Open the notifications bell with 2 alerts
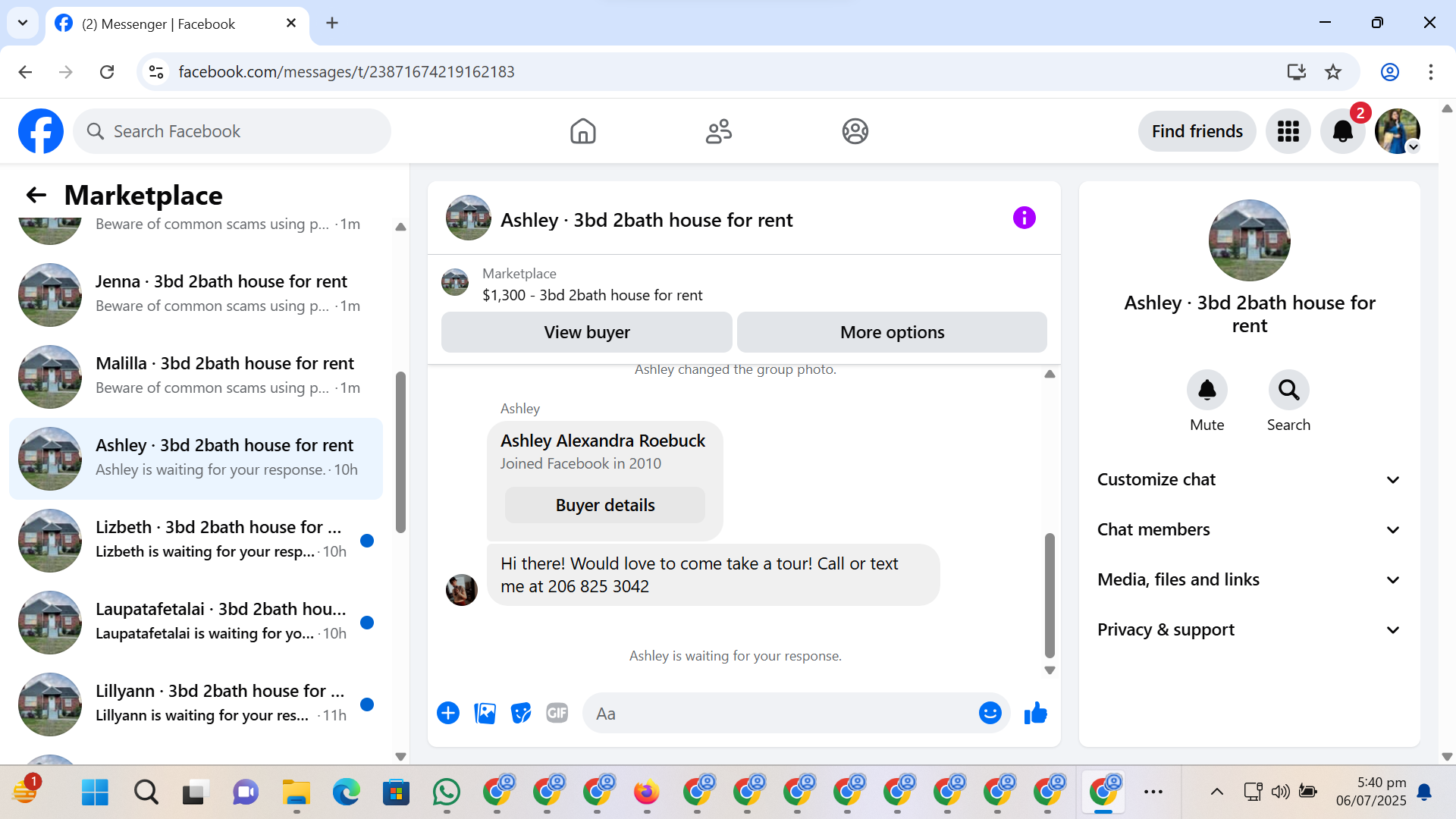The height and width of the screenshot is (819, 1456). [x=1343, y=131]
